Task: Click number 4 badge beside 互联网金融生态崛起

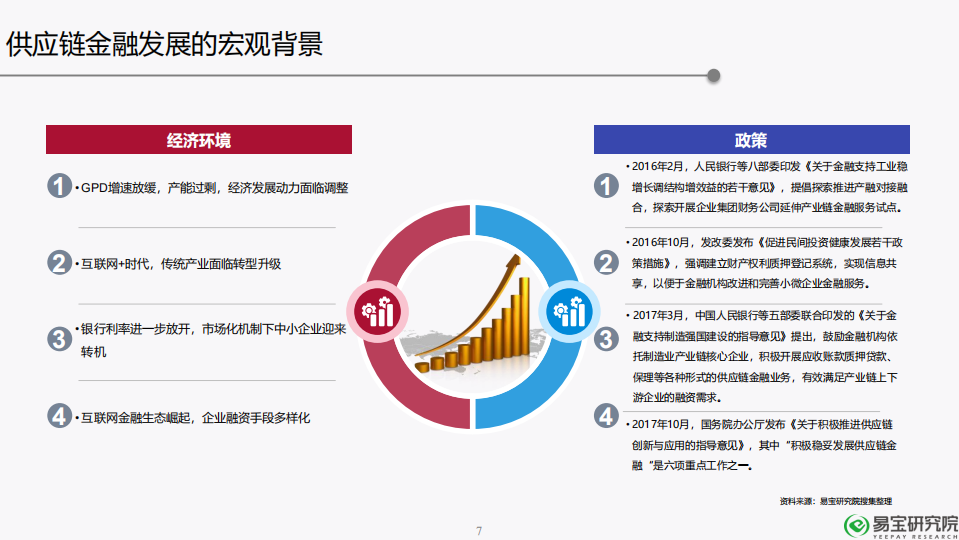Action: pos(59,416)
